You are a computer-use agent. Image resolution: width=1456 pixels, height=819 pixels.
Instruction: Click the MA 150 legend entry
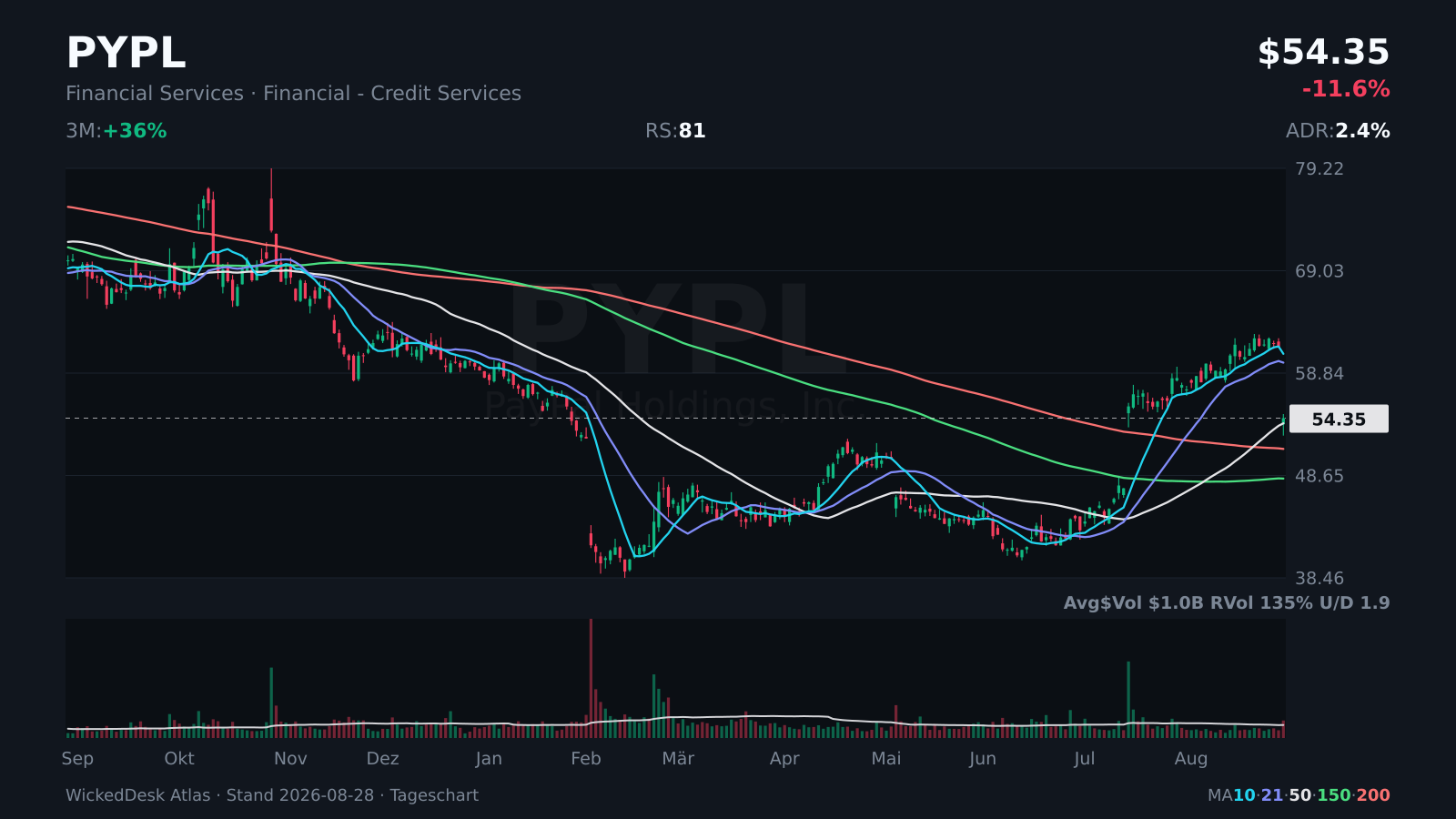pos(1334,795)
